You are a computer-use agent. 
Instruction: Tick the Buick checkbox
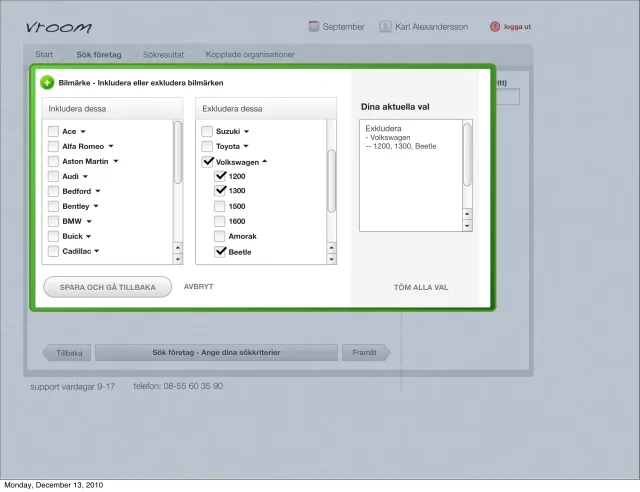point(53,236)
